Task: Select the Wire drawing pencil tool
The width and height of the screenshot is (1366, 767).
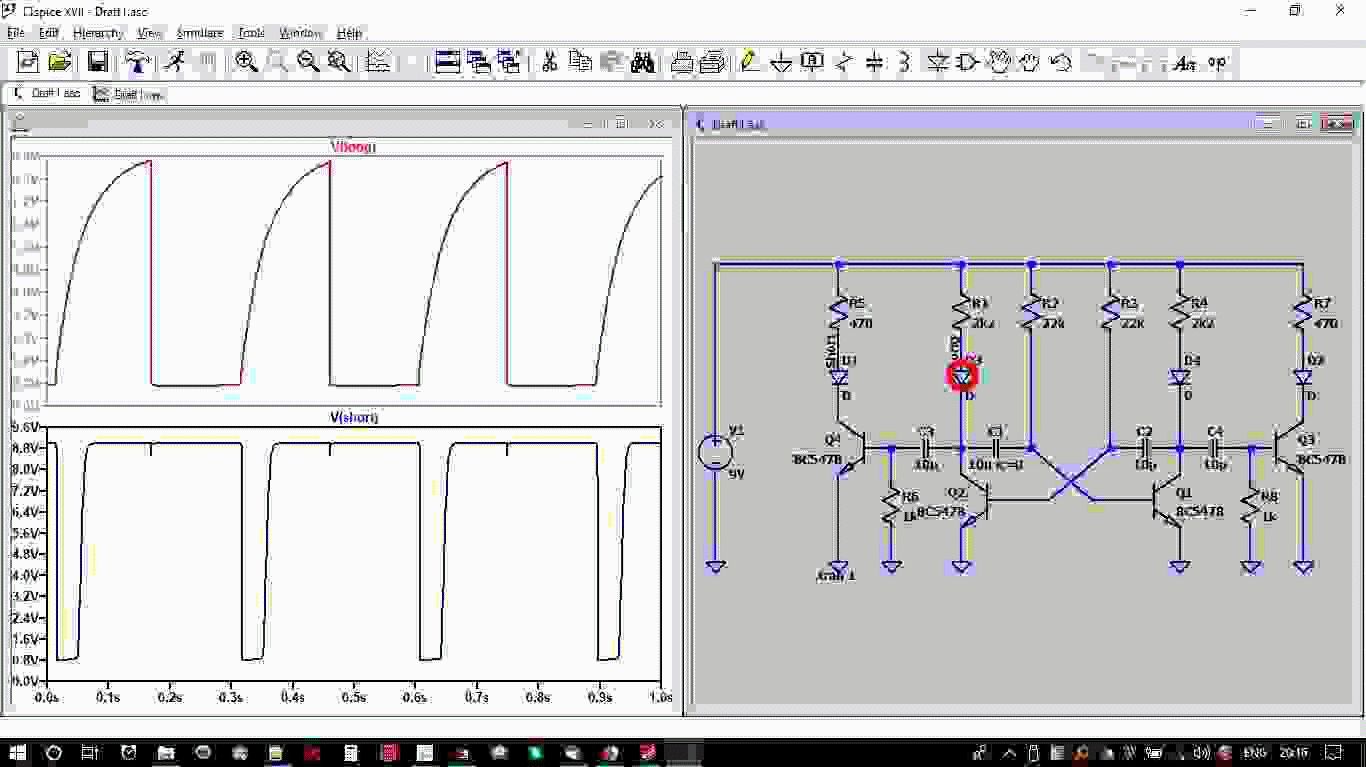Action: point(747,62)
